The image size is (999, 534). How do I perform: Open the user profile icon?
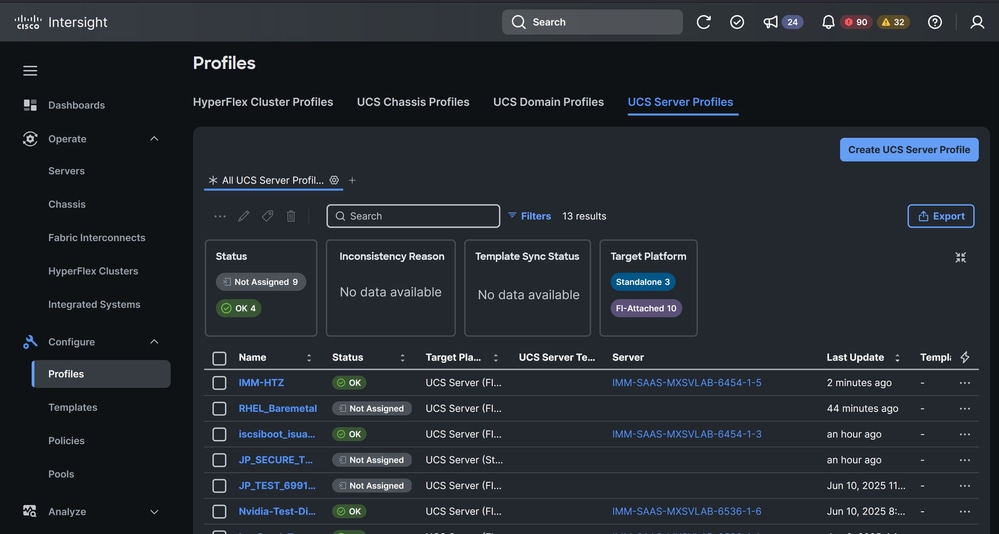(977, 22)
